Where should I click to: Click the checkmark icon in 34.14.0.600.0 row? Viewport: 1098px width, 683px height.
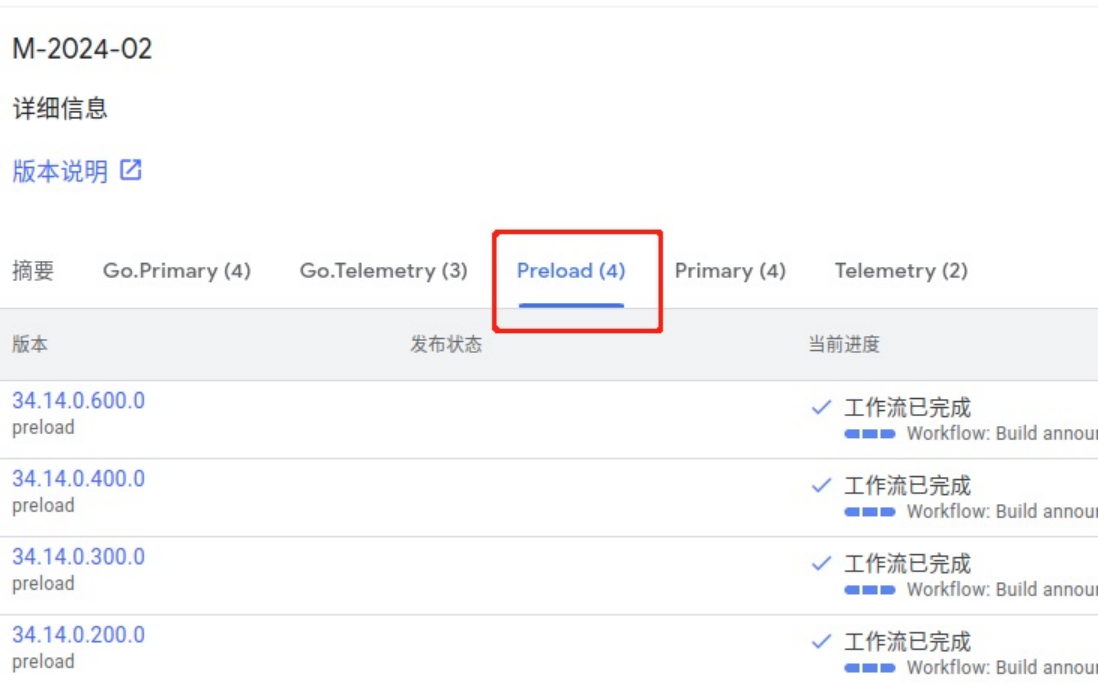[821, 407]
